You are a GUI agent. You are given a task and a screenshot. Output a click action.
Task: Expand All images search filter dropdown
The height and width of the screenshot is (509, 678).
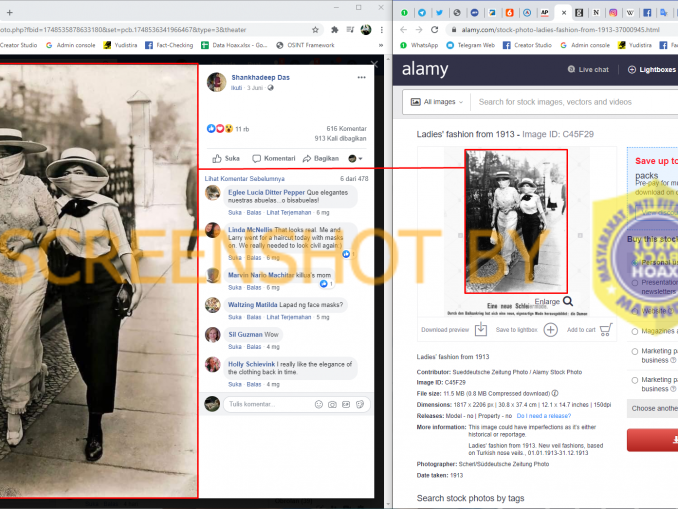[x=437, y=102]
